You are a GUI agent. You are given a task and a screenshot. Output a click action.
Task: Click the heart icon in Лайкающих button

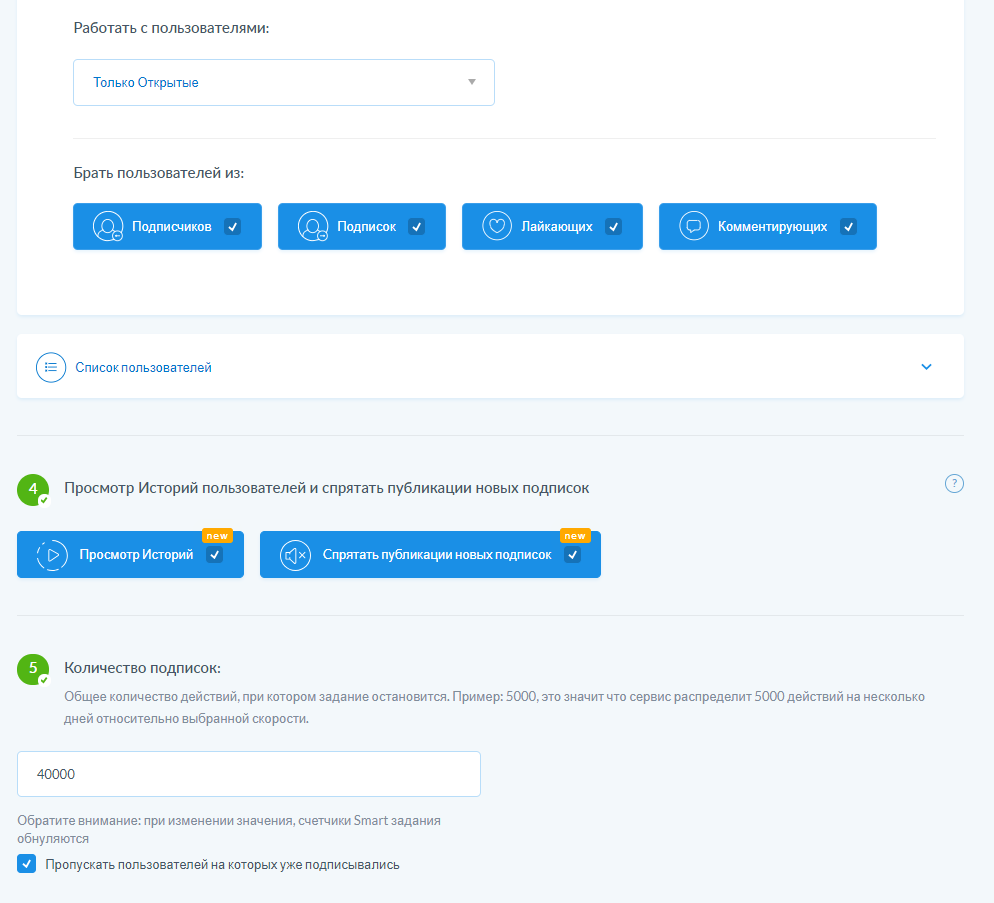(x=497, y=227)
